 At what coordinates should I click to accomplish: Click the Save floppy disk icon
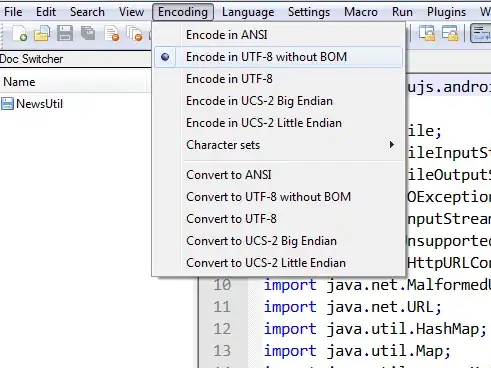click(x=65, y=34)
